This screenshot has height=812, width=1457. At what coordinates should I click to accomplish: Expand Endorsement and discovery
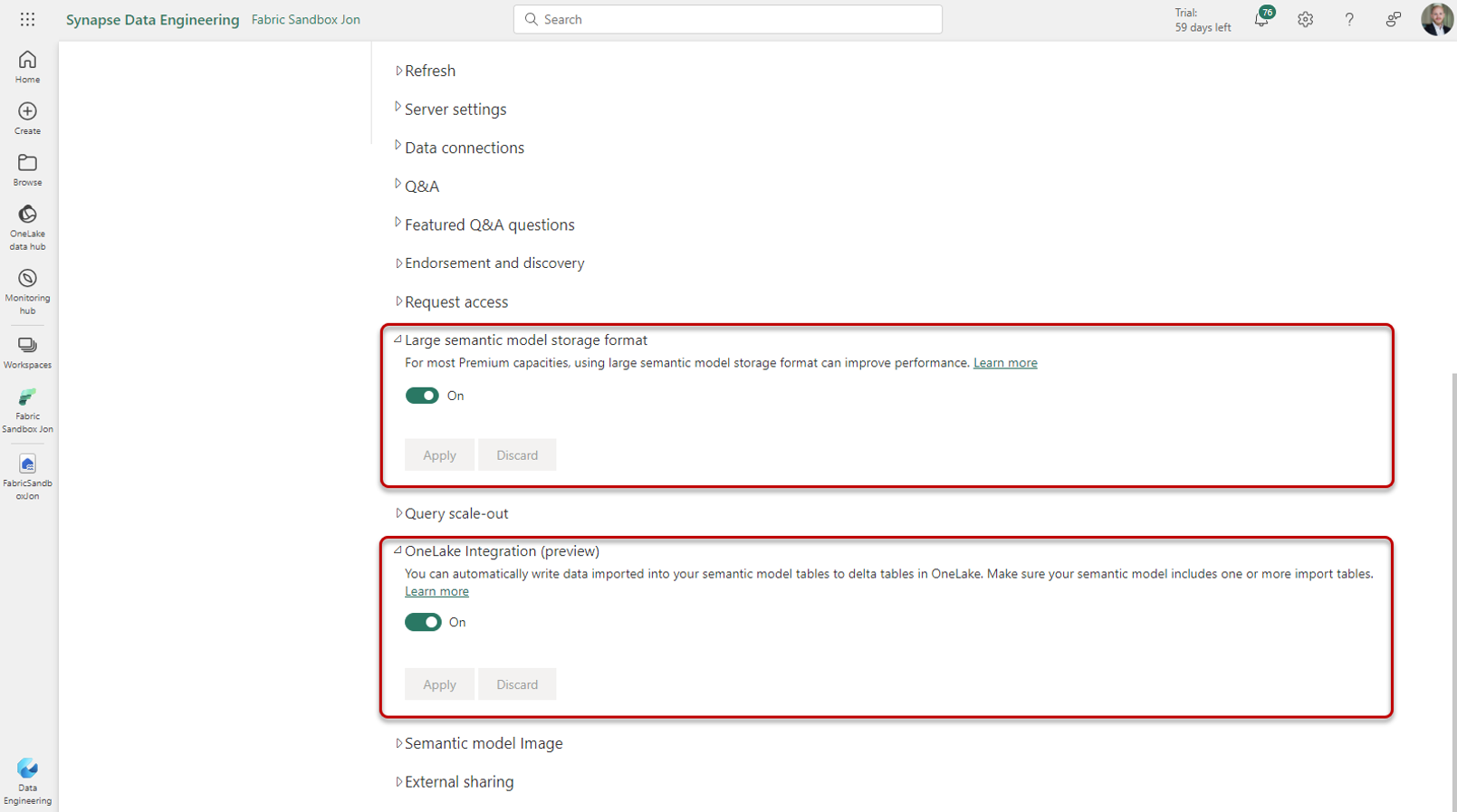[489, 263]
